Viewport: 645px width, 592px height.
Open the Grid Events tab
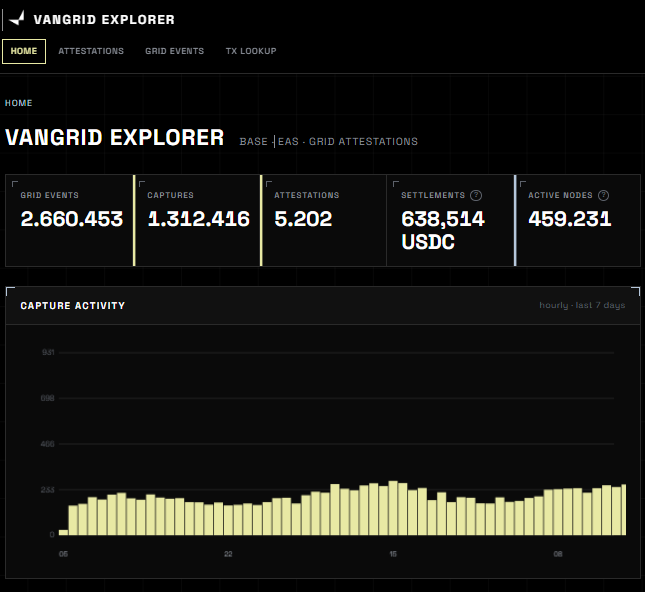click(174, 51)
